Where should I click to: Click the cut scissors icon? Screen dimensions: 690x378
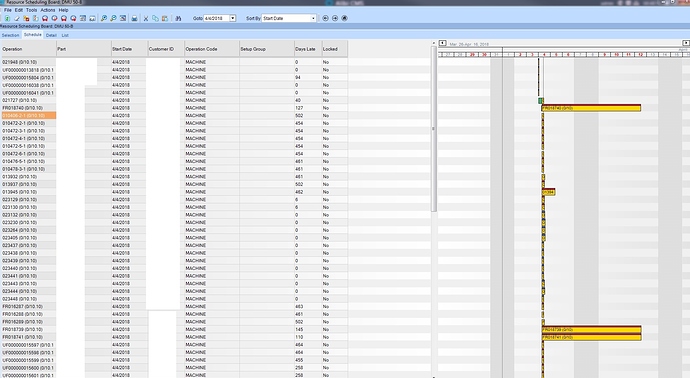point(146,18)
